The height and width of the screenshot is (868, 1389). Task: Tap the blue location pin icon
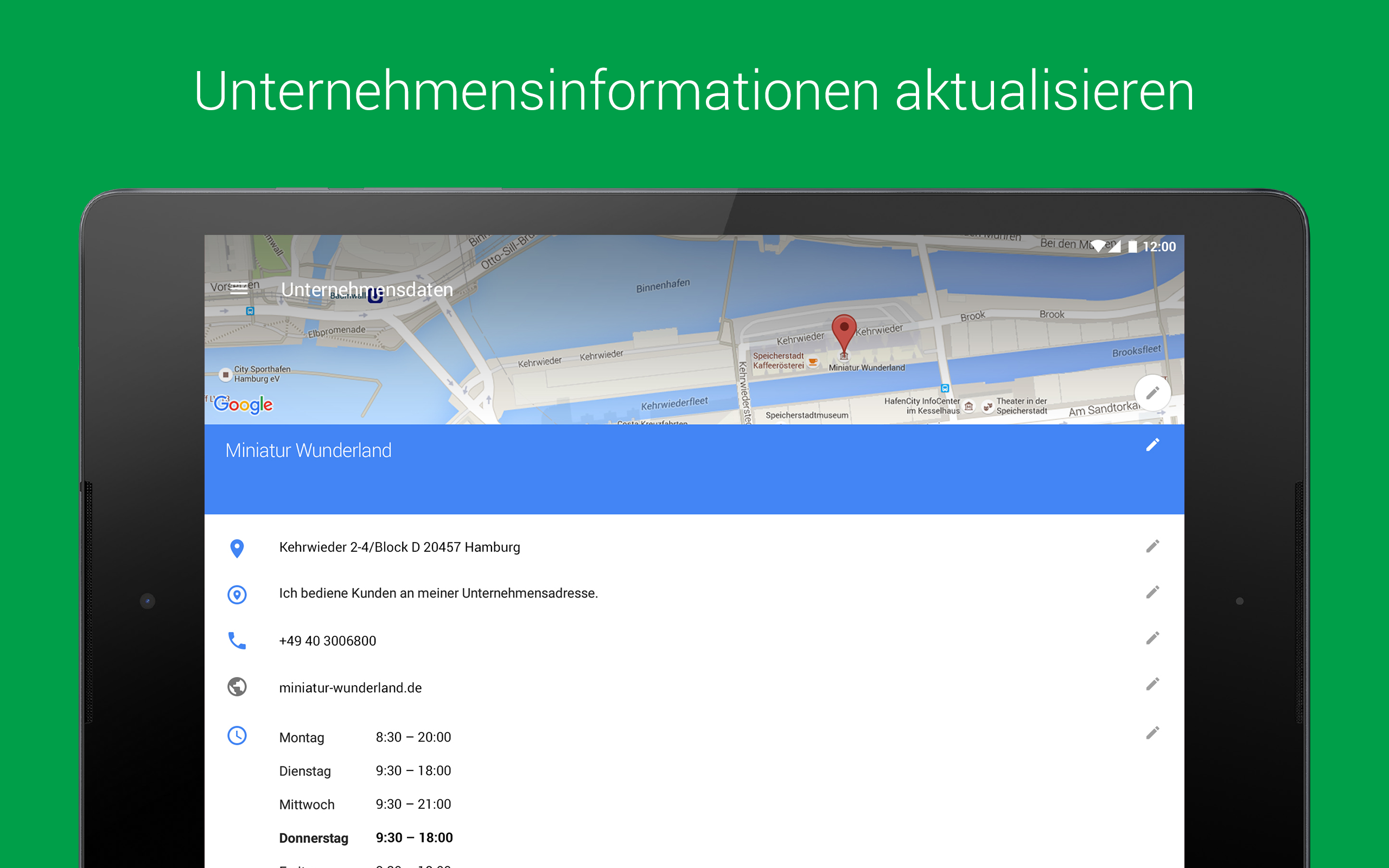point(237,548)
